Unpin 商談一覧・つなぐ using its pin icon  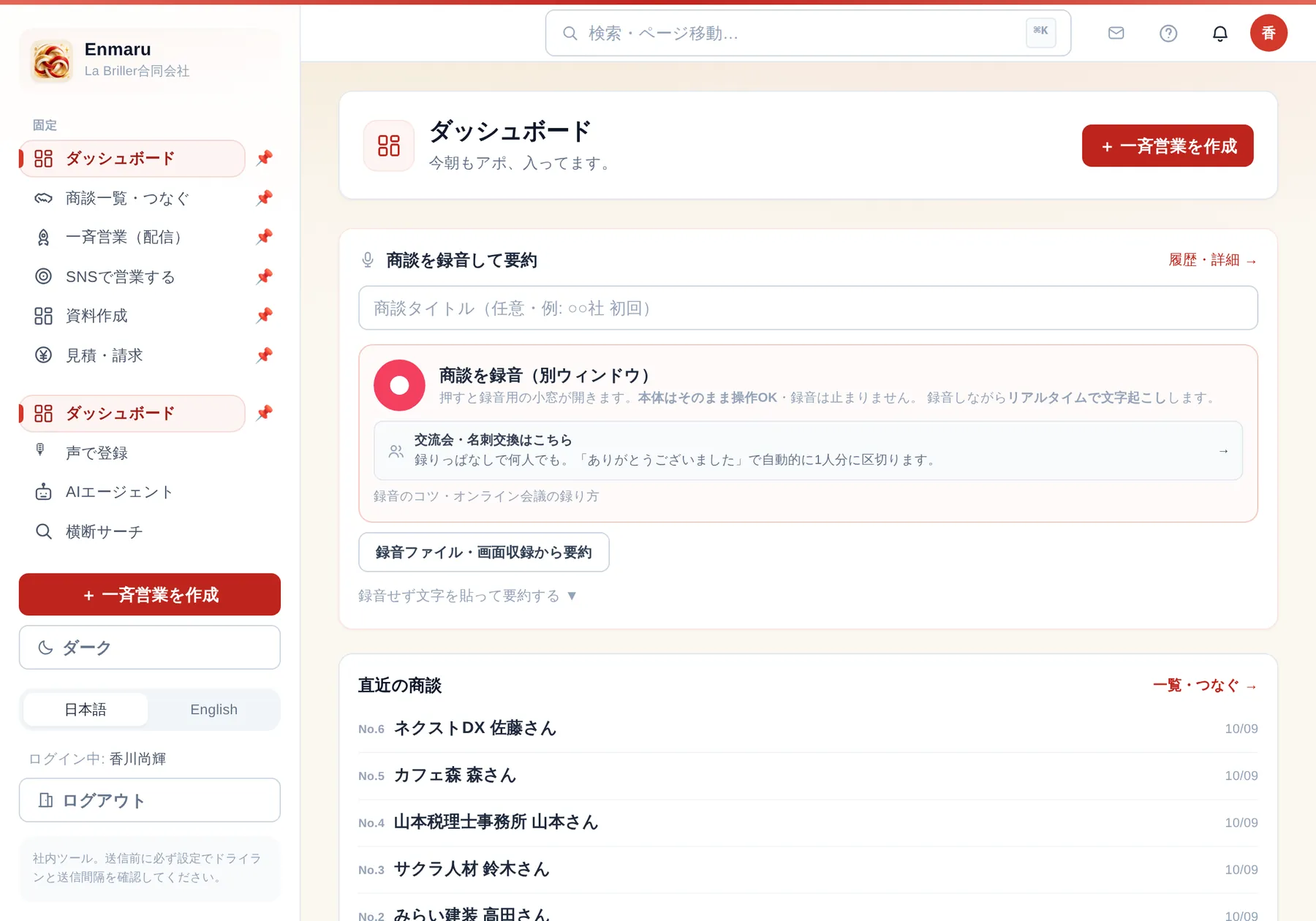pyautogui.click(x=265, y=198)
